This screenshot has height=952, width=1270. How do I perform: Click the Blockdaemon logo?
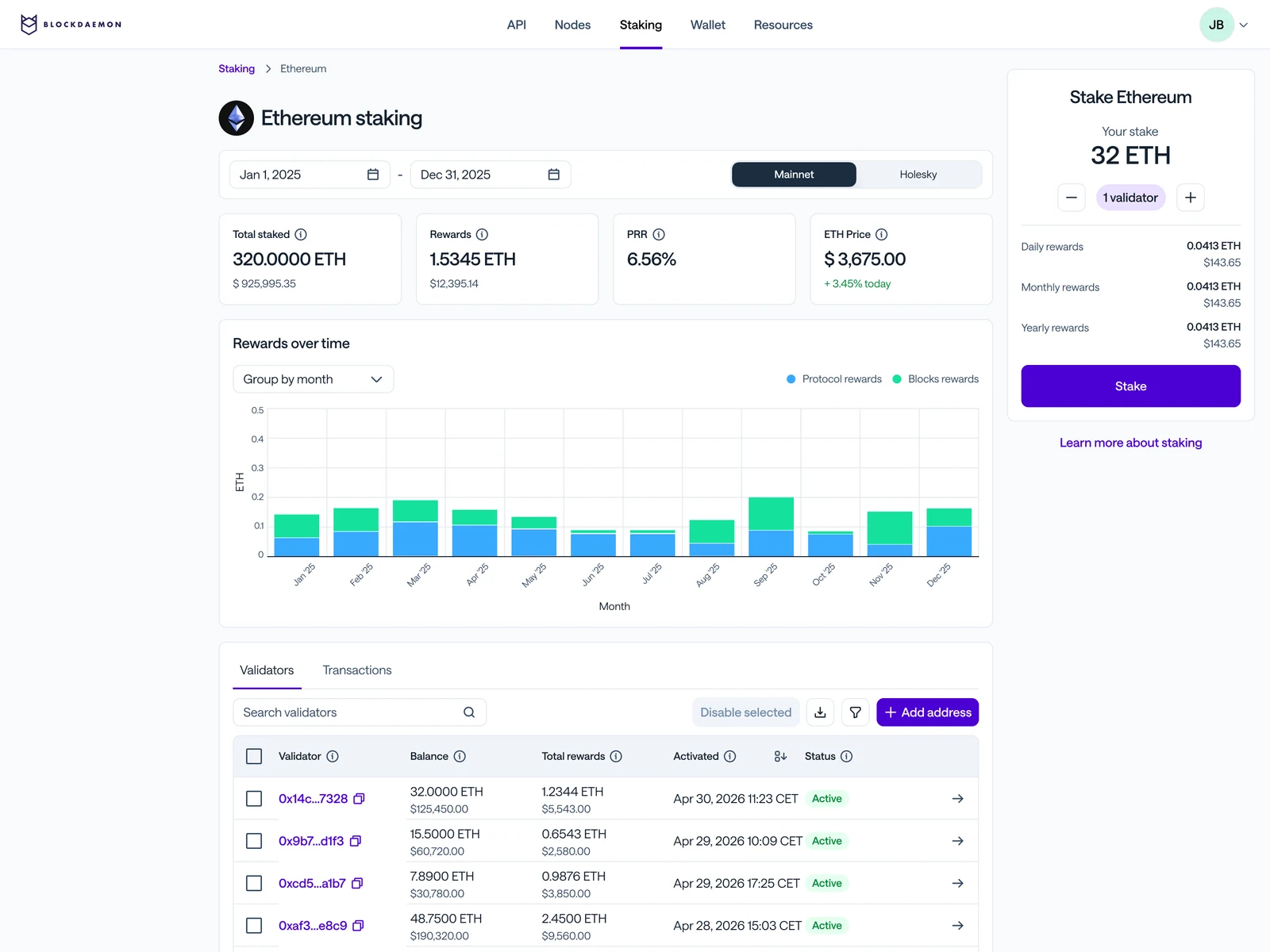tap(71, 25)
